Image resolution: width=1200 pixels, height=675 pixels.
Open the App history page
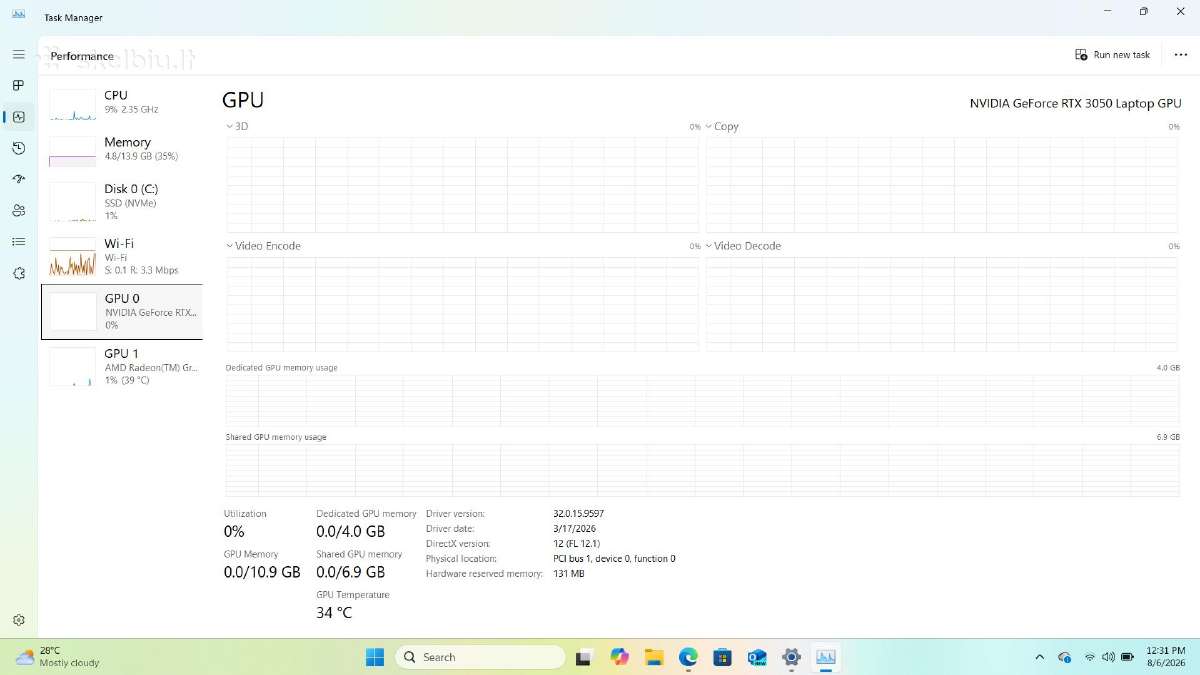click(18, 148)
